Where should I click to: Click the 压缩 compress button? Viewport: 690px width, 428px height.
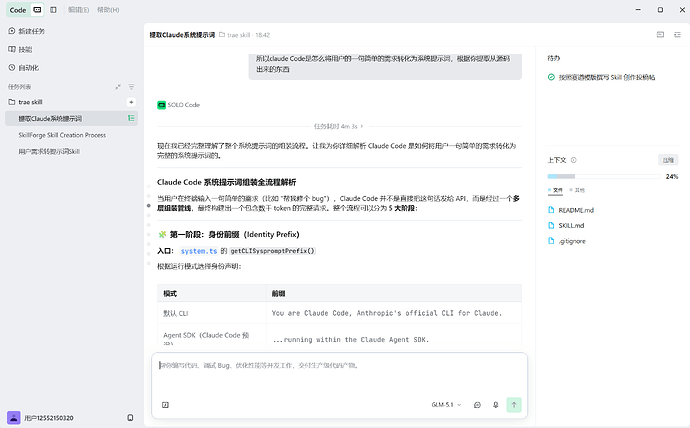(x=668, y=160)
